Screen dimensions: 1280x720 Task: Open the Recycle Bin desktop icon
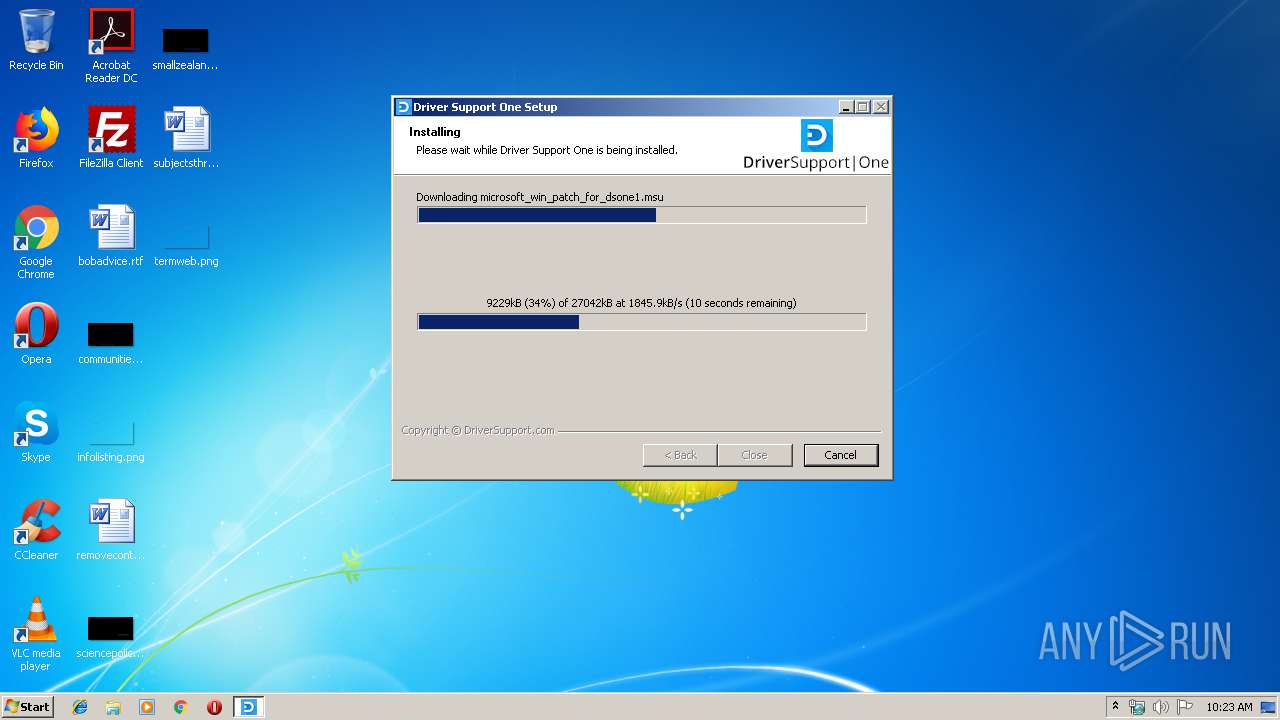[x=36, y=40]
